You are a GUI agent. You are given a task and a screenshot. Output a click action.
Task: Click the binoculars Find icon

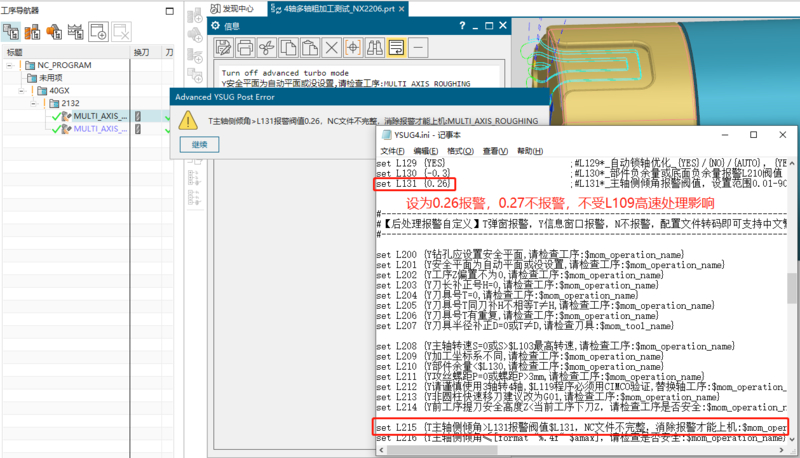[x=375, y=47]
